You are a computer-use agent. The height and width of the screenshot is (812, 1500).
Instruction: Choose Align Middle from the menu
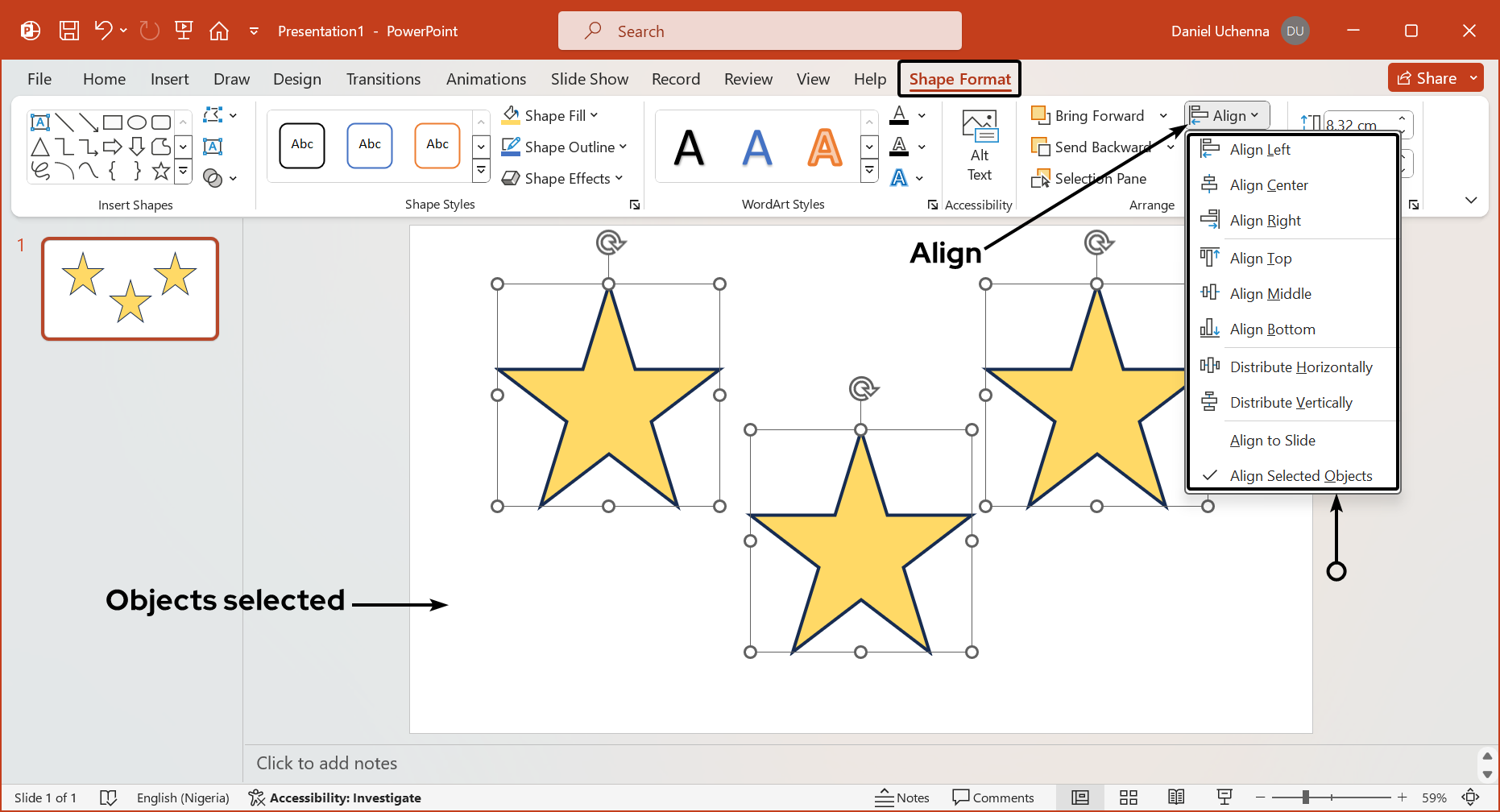[x=1270, y=294]
